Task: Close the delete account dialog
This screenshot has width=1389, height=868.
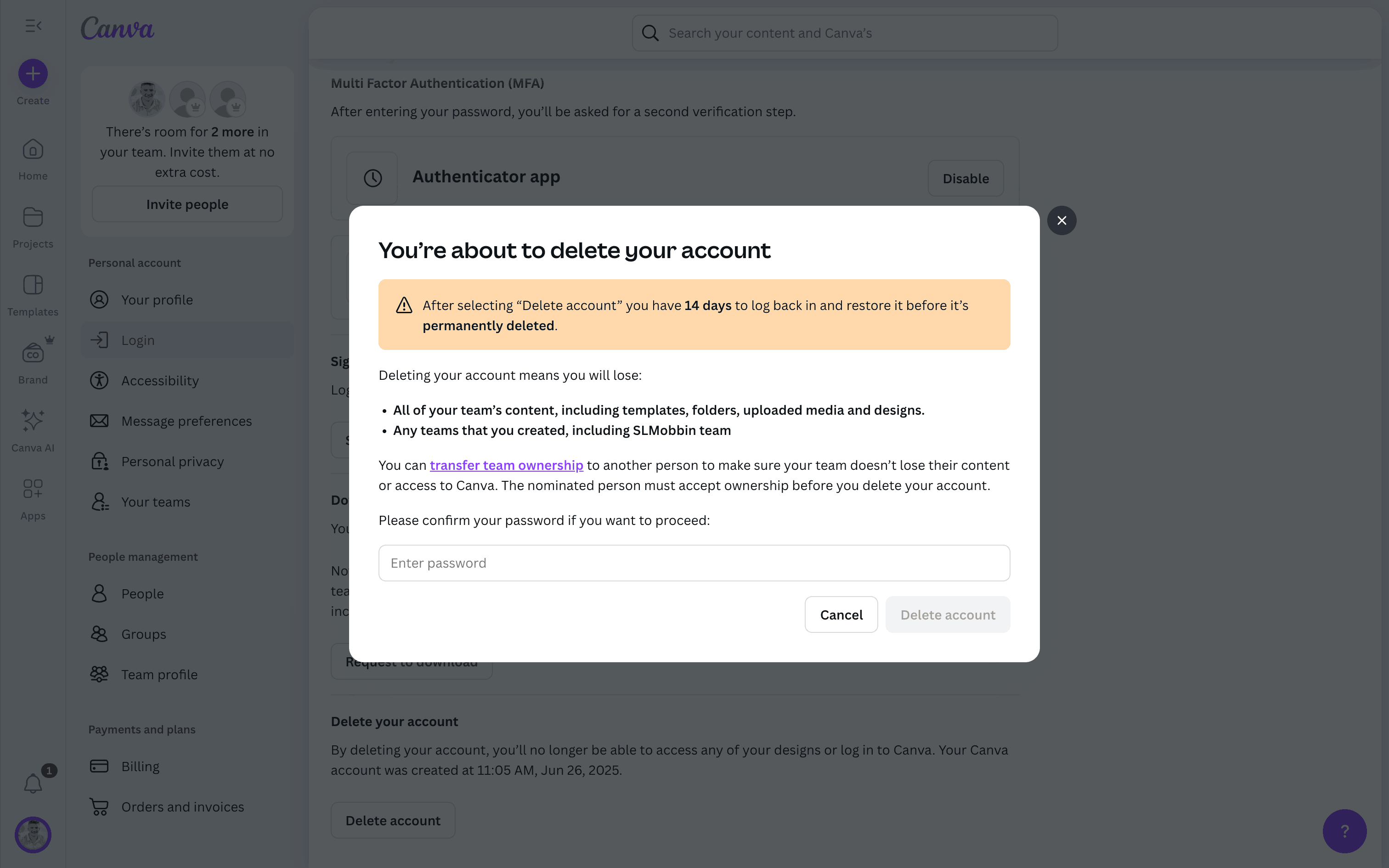Action: coord(1061,220)
